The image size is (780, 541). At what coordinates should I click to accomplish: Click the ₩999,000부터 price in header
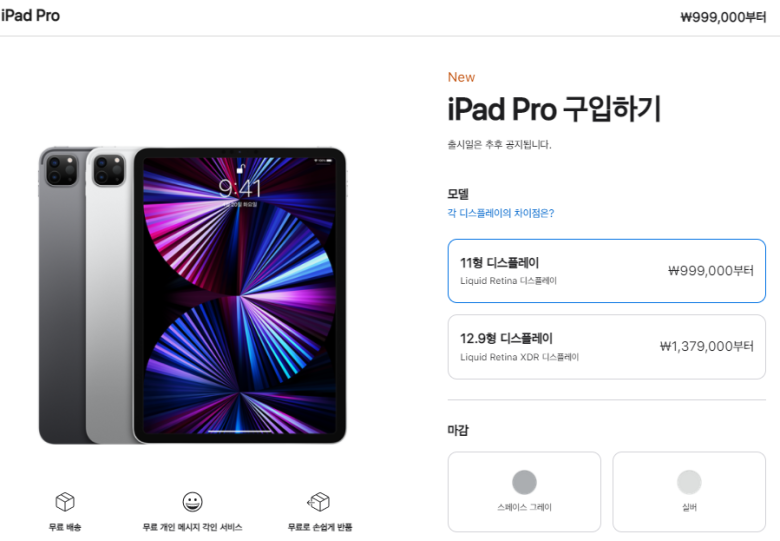pos(723,17)
